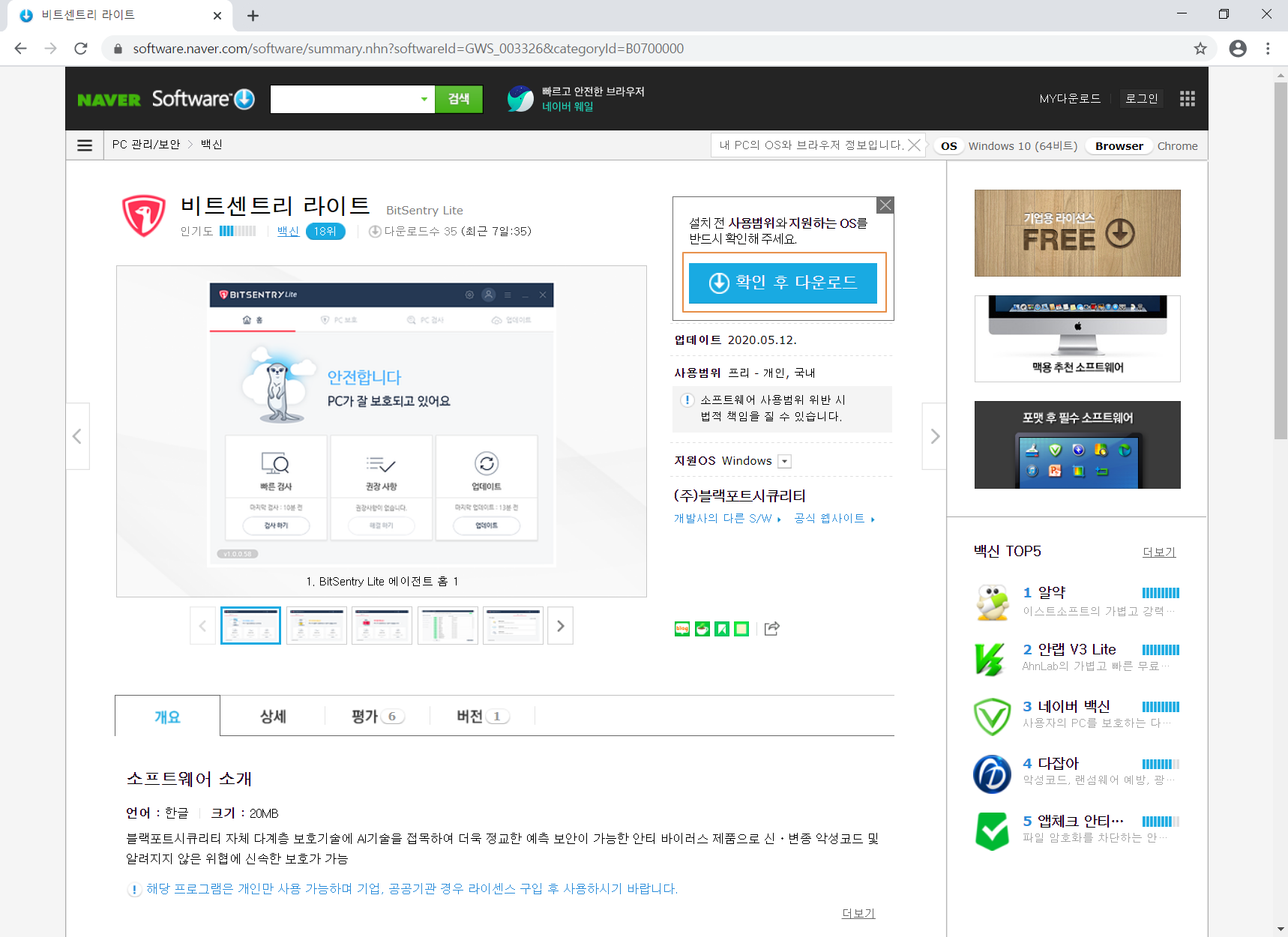Image resolution: width=1288 pixels, height=937 pixels.
Task: Select the 개요 tab
Action: [167, 717]
